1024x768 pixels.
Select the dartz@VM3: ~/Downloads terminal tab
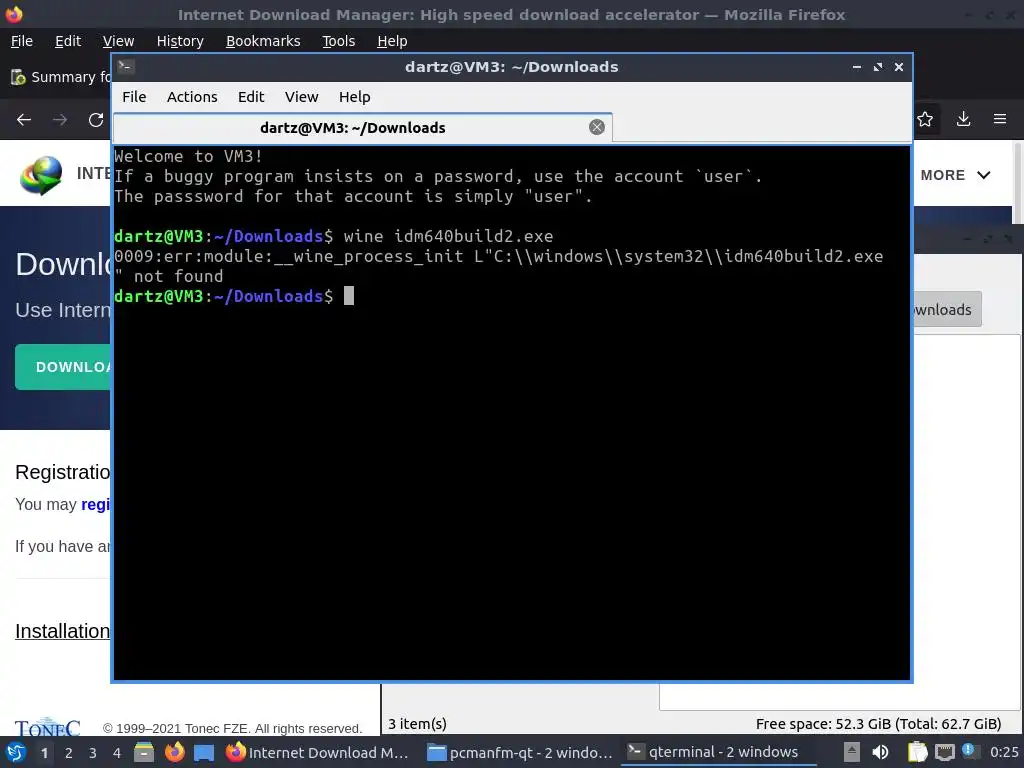[362, 127]
